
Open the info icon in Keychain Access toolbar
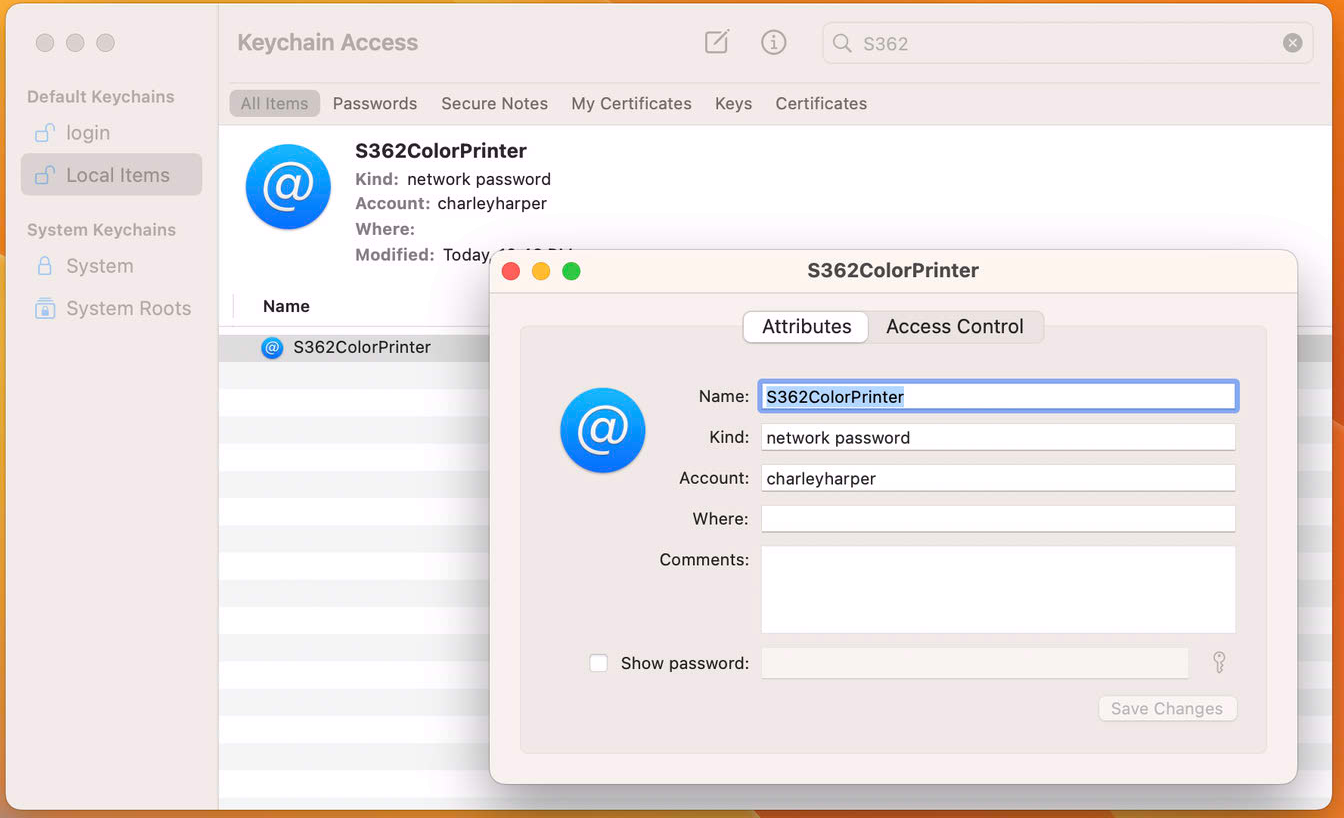[x=773, y=42]
